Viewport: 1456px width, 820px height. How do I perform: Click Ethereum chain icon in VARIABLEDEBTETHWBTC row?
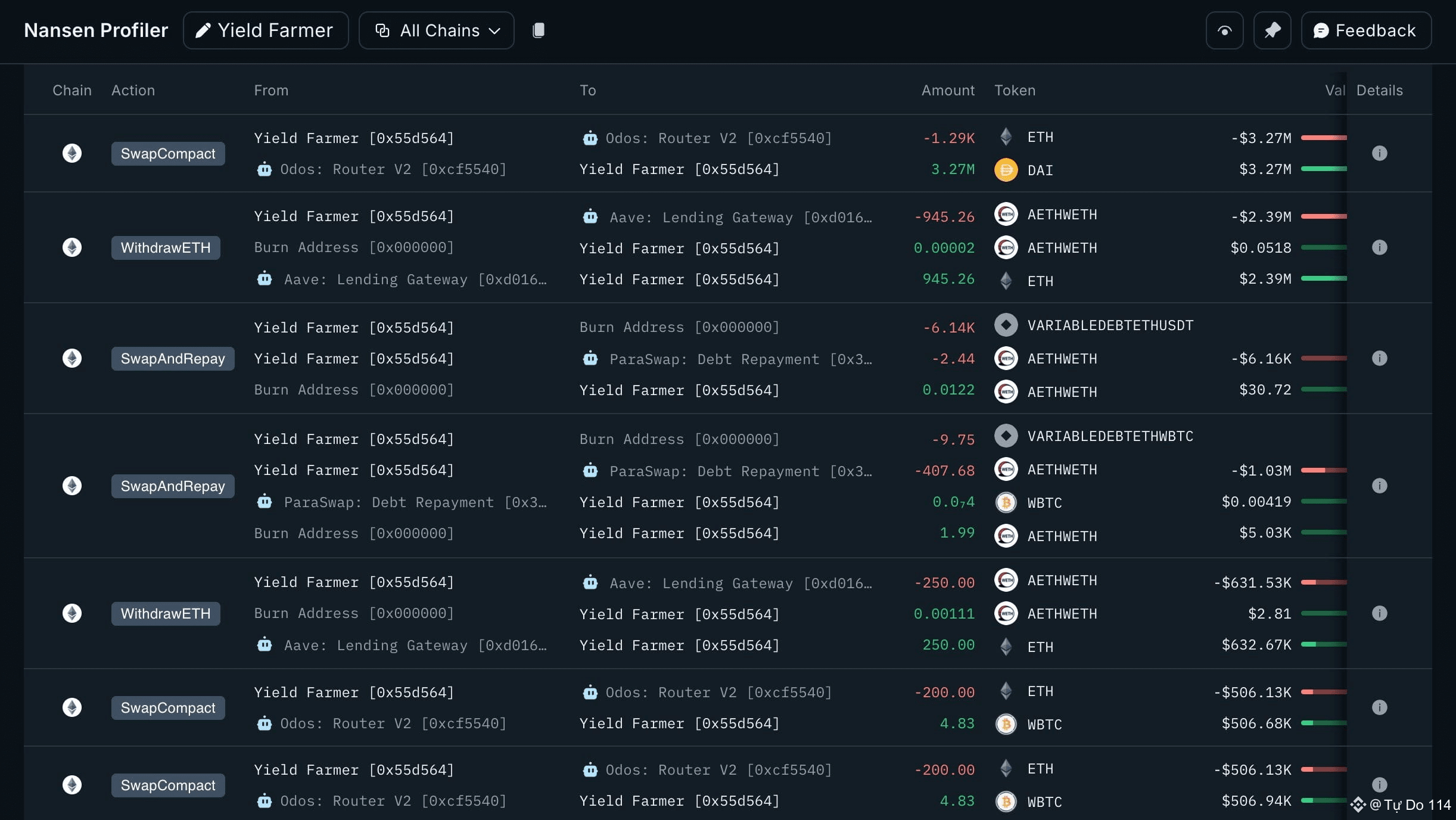coord(72,486)
